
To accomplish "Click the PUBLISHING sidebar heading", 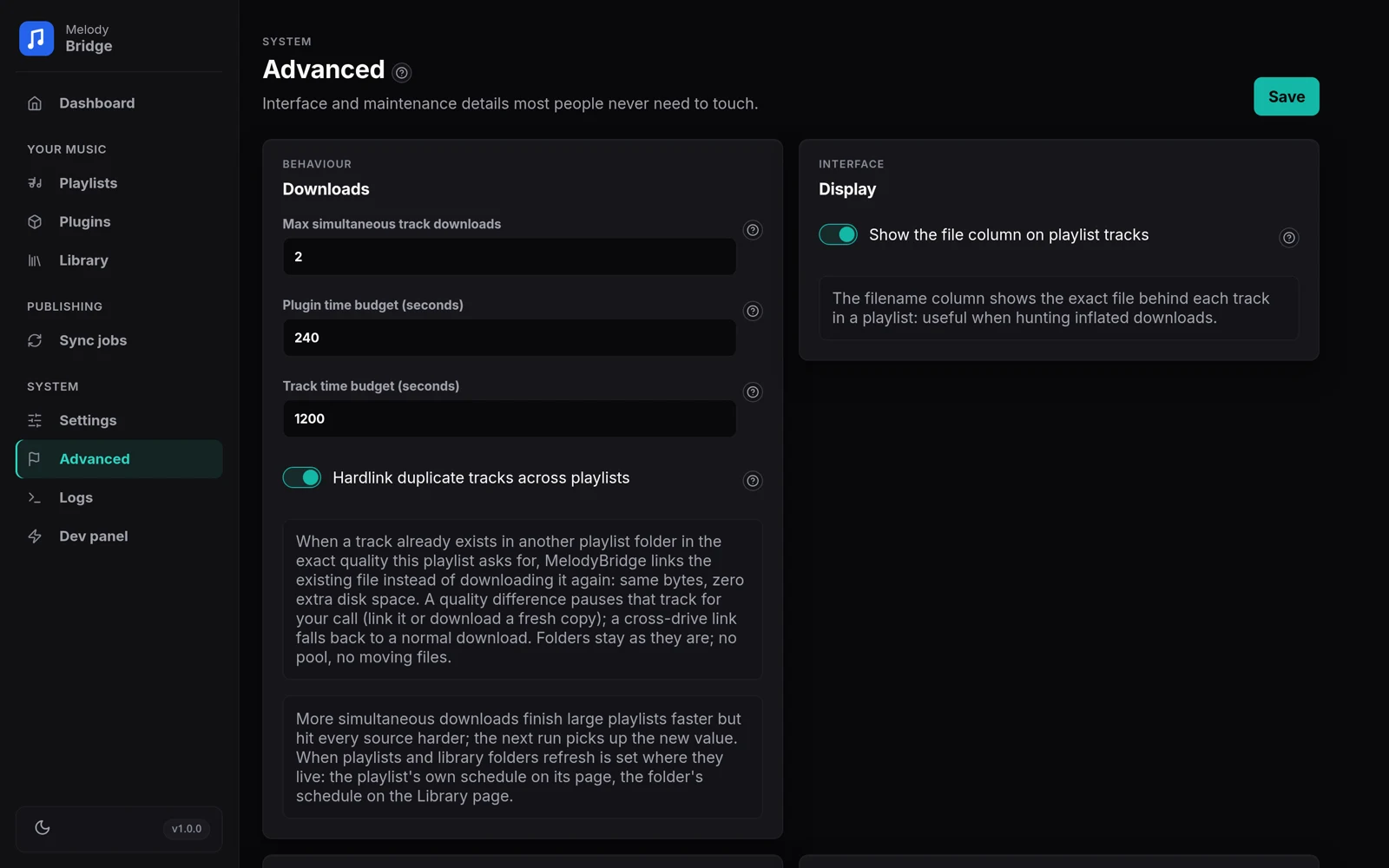I will coord(64,306).
